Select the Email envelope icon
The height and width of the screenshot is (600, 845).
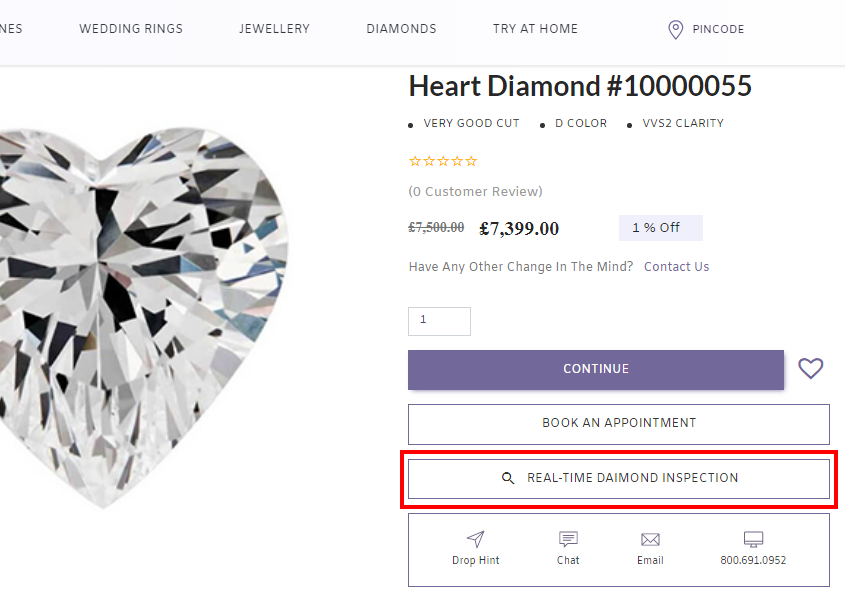pos(650,538)
